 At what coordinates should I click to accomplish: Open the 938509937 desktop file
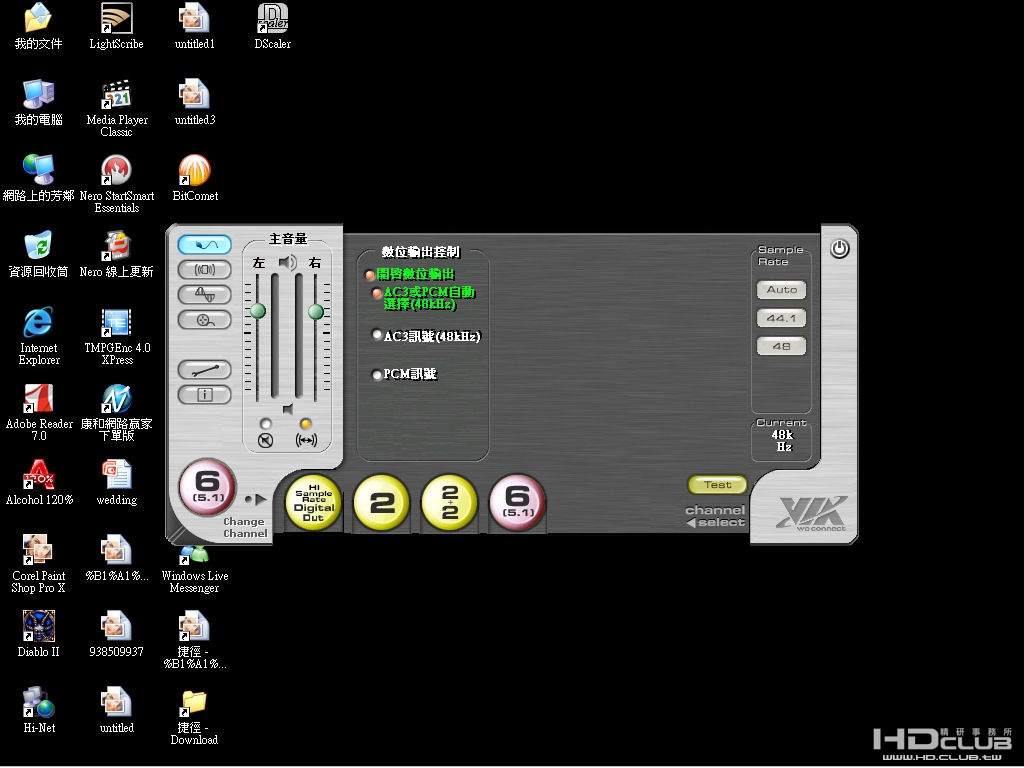[x=116, y=634]
